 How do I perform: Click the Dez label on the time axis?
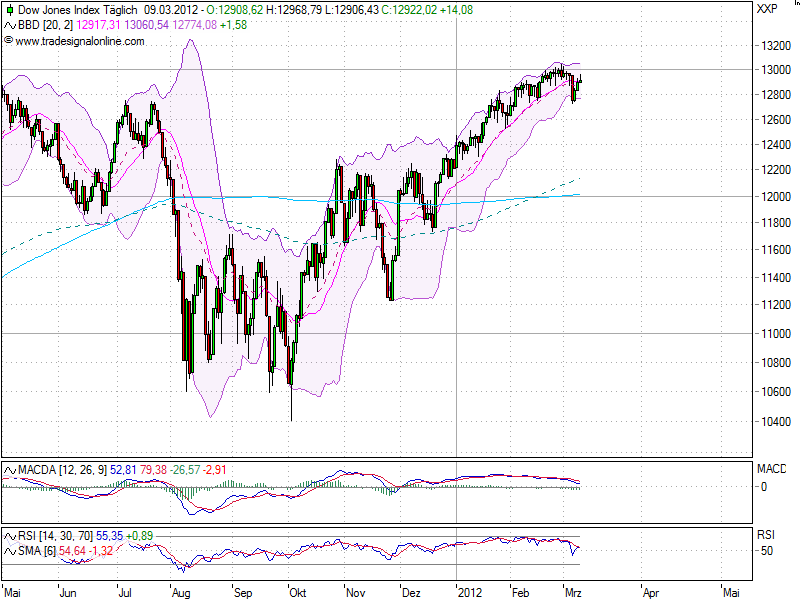(411, 593)
